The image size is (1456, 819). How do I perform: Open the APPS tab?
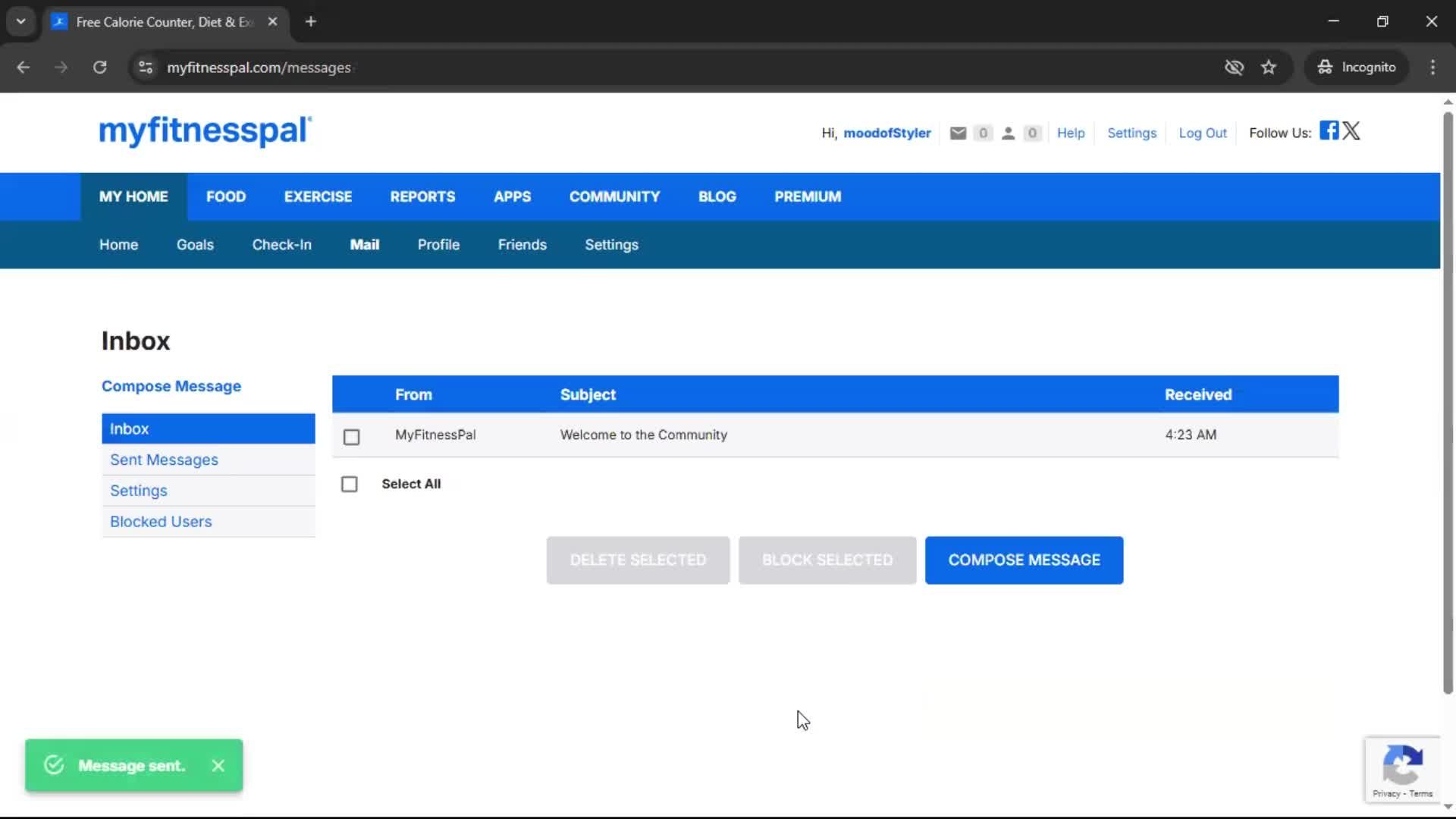[x=512, y=196]
